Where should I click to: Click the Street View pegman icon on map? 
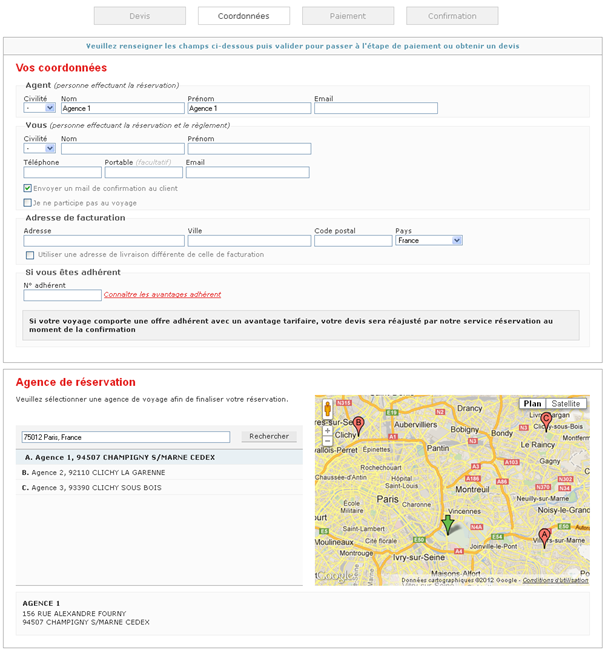pyautogui.click(x=327, y=410)
